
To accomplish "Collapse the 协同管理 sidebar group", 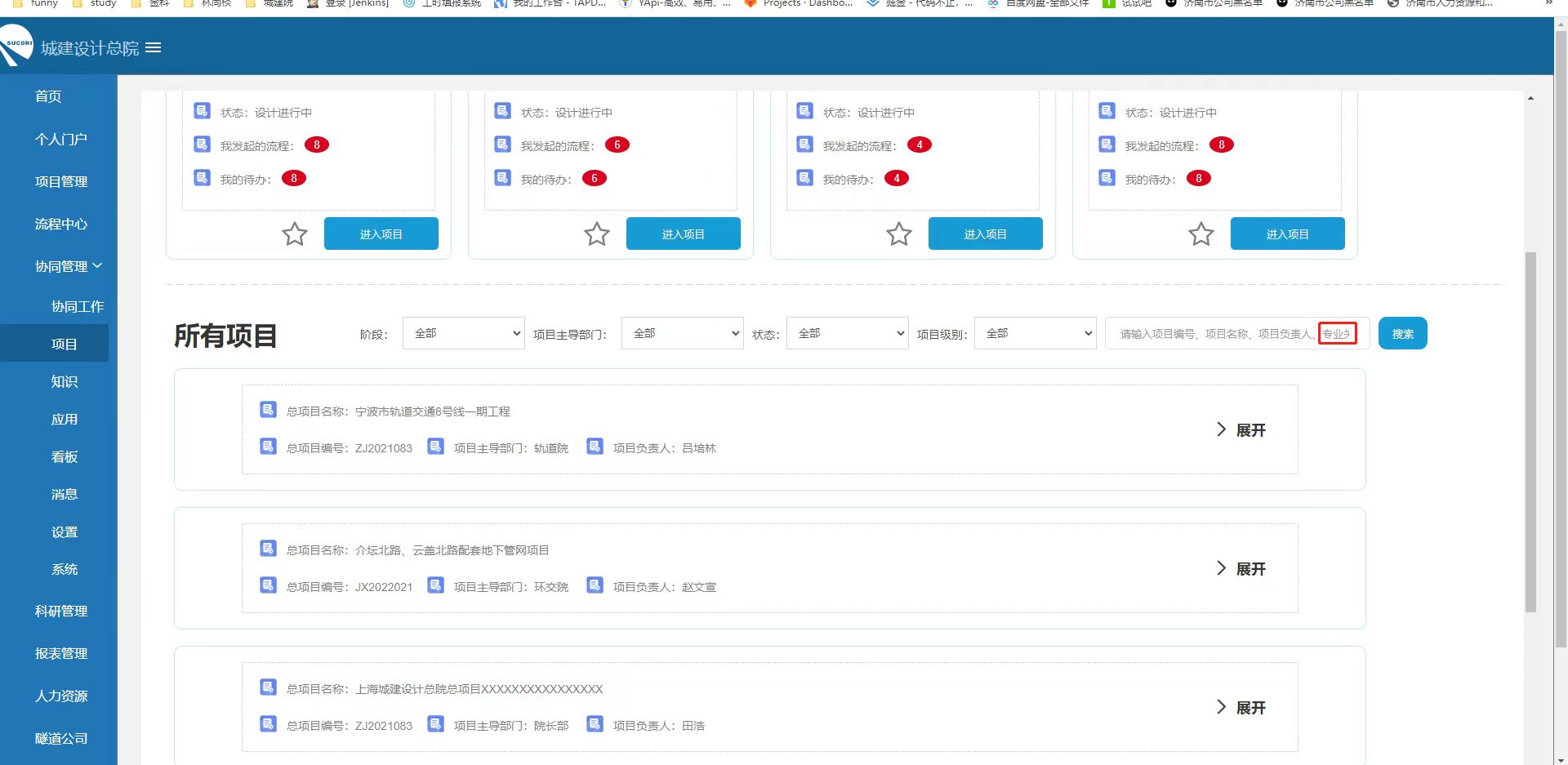I will [69, 266].
